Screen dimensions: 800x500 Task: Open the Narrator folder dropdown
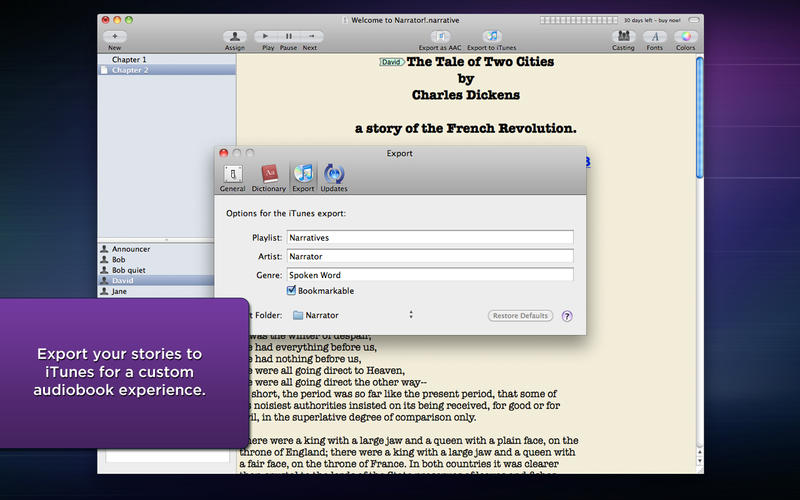pos(353,315)
